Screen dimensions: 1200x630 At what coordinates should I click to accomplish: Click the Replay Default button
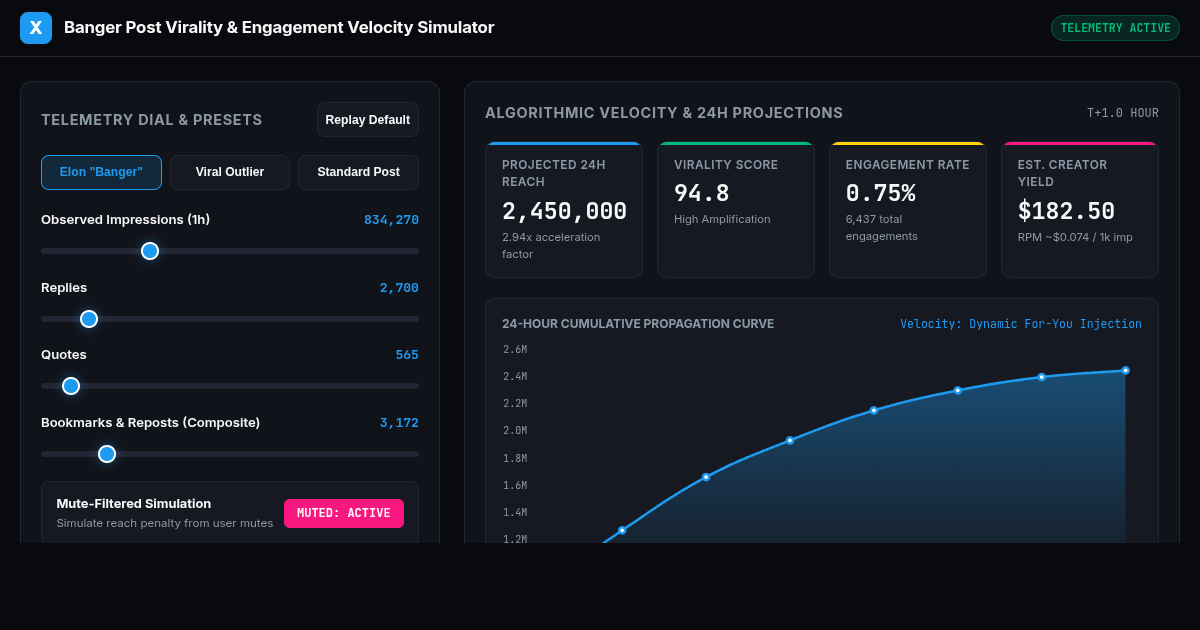368,120
